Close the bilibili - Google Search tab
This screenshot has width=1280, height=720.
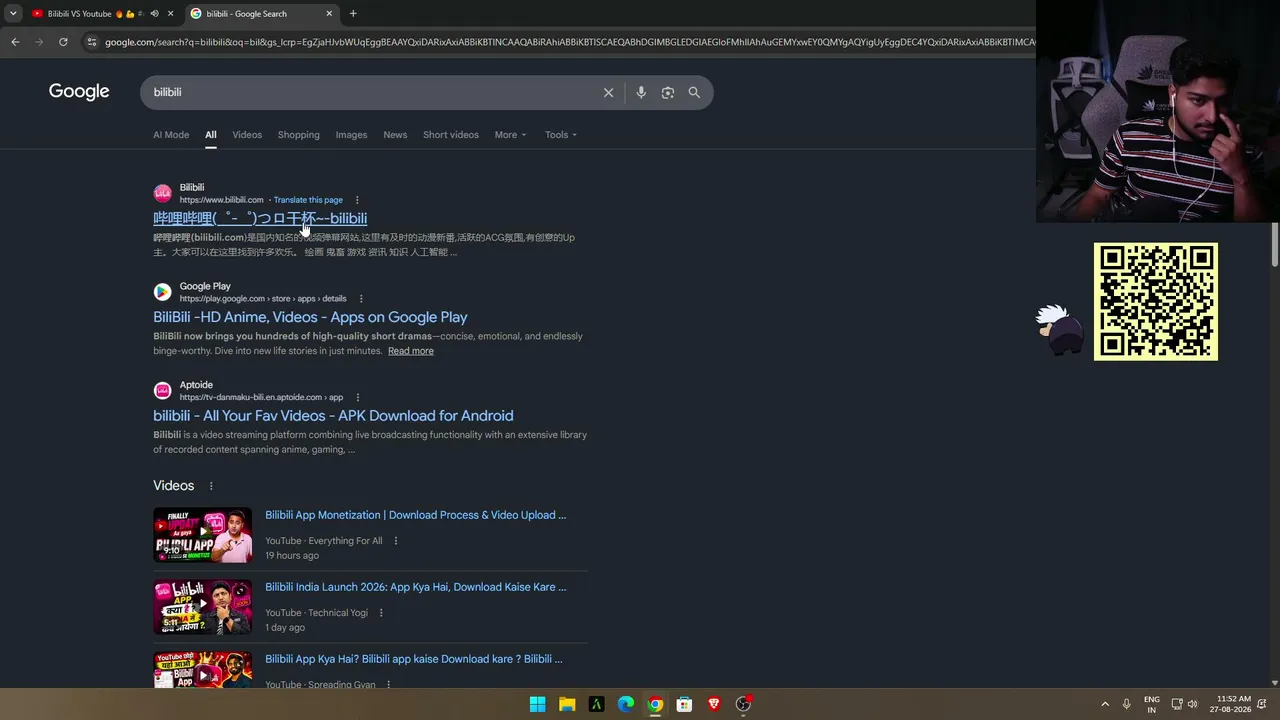(330, 14)
